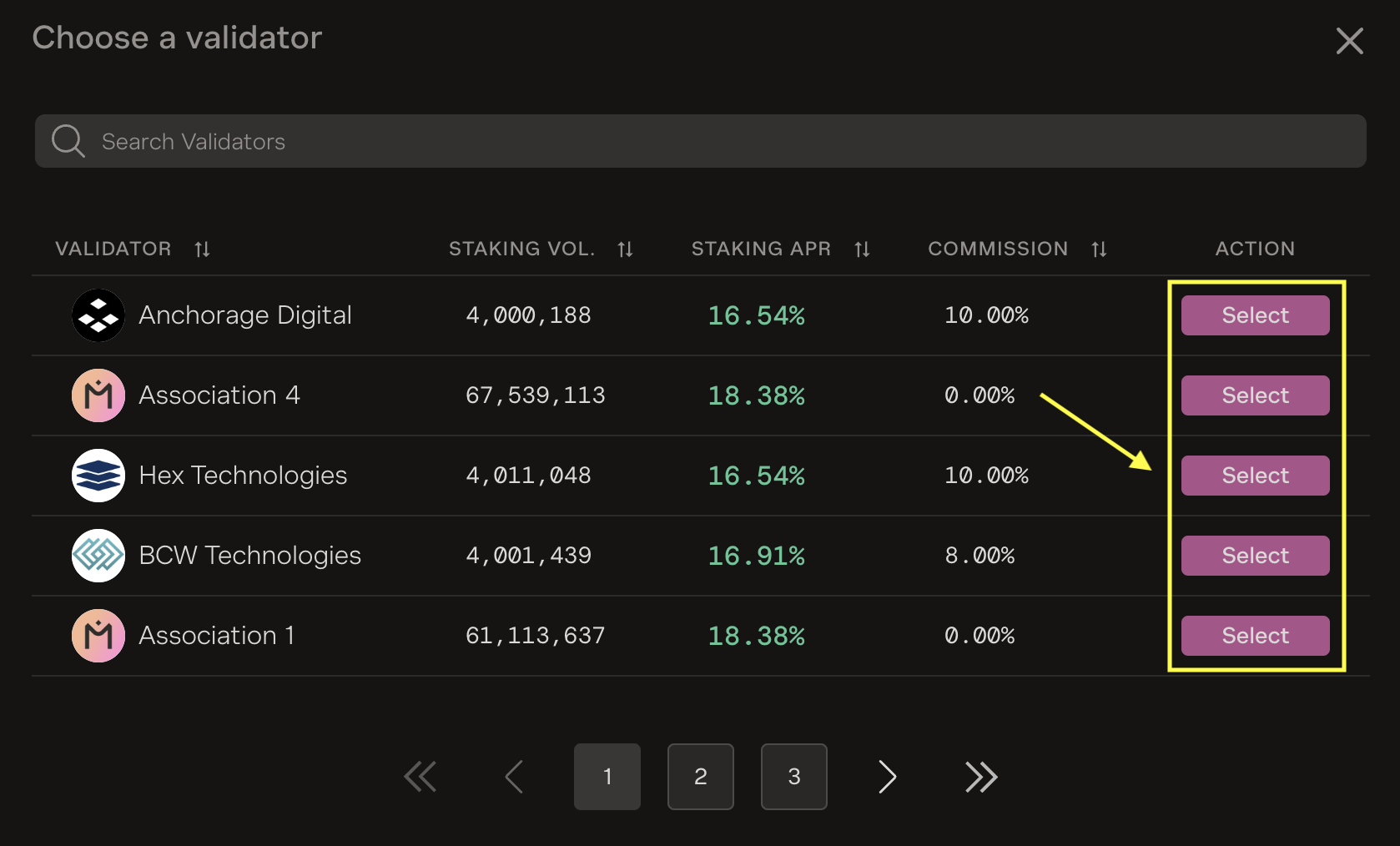The width and height of the screenshot is (1400, 846).
Task: Click the Association 4 logo icon
Action: pos(98,395)
